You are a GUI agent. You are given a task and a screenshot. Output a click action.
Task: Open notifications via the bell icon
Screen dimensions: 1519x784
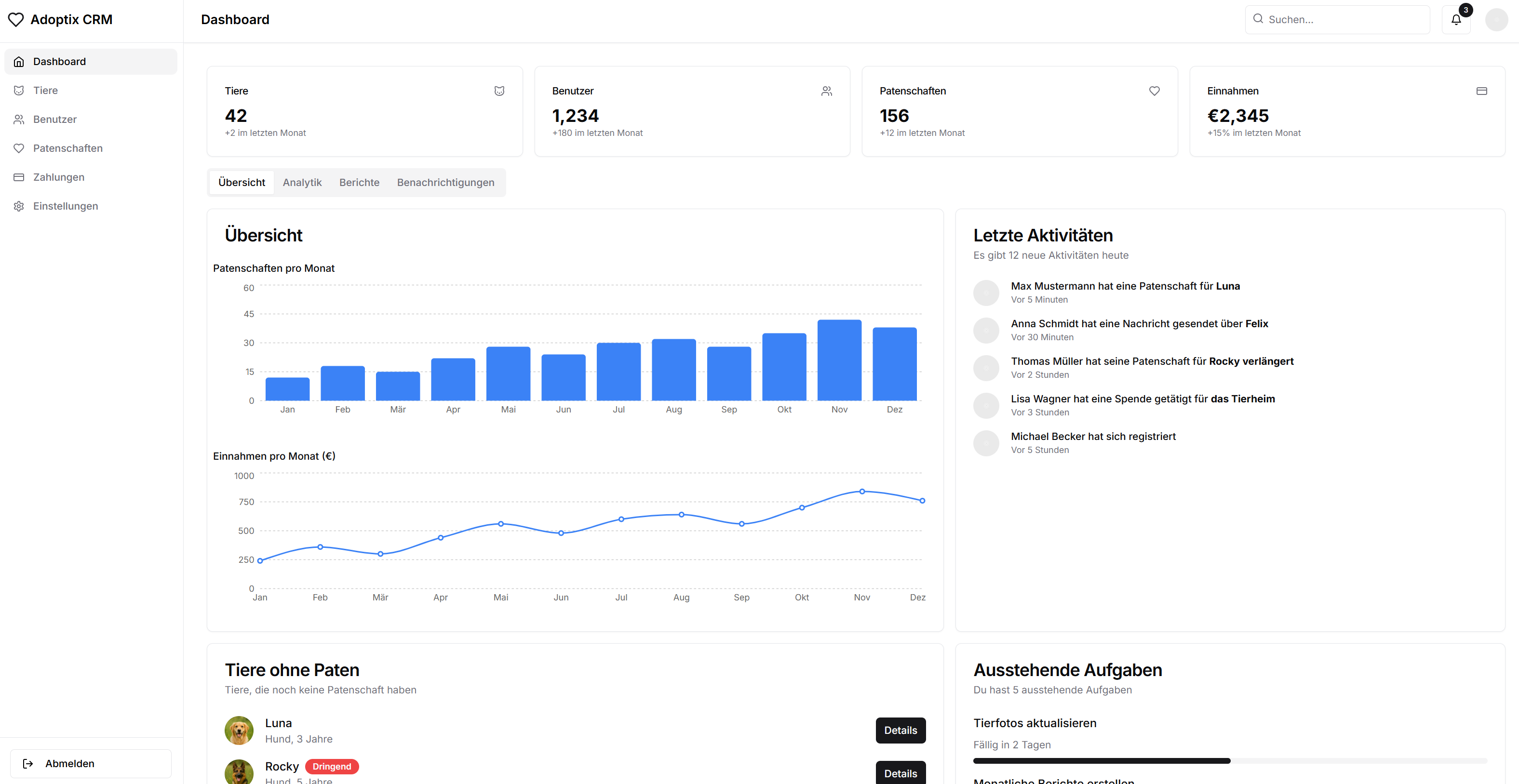(x=1455, y=19)
